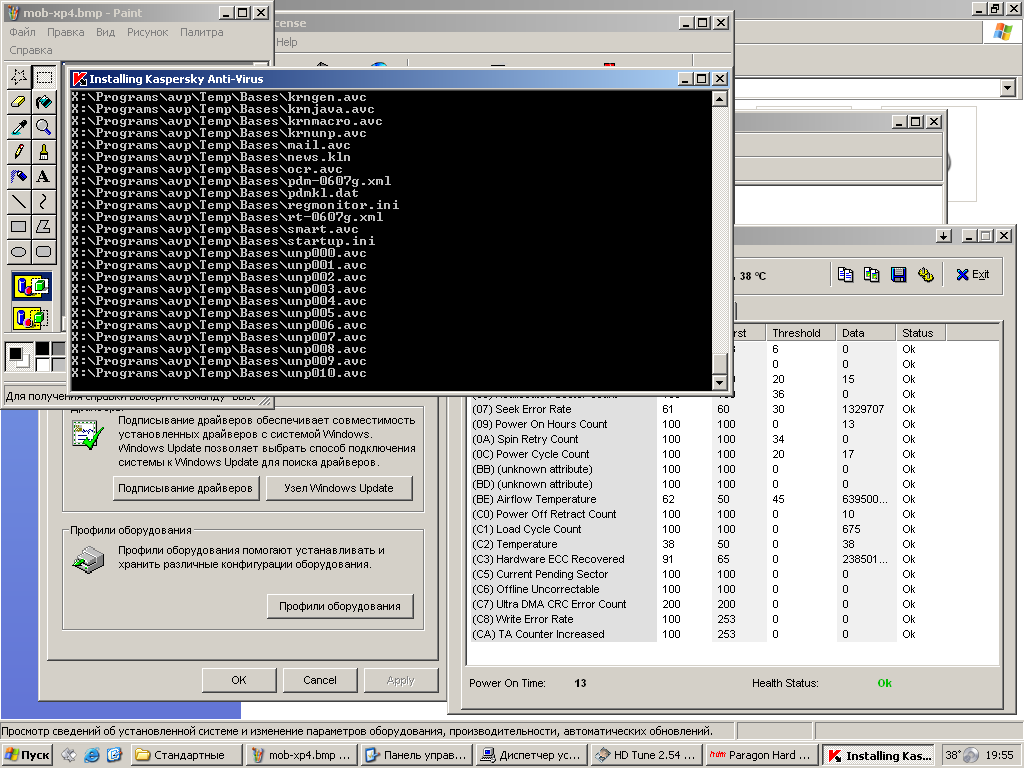Click the taskbar clock showing 19:55
Screen dimensions: 1024x768
[1000, 755]
